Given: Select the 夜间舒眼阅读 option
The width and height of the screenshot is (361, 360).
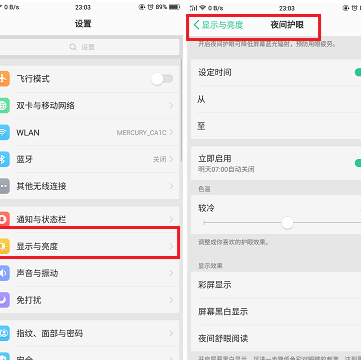Looking at the screenshot, I should click(276, 339).
